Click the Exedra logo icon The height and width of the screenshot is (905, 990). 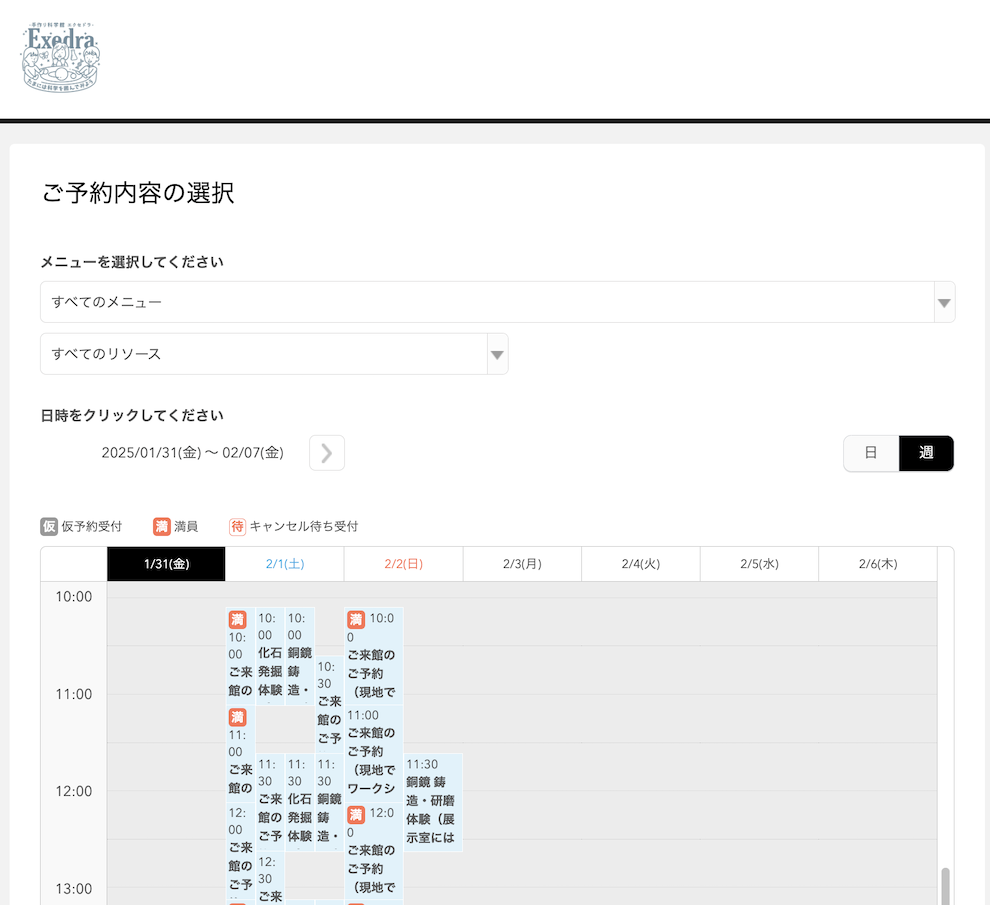point(59,57)
